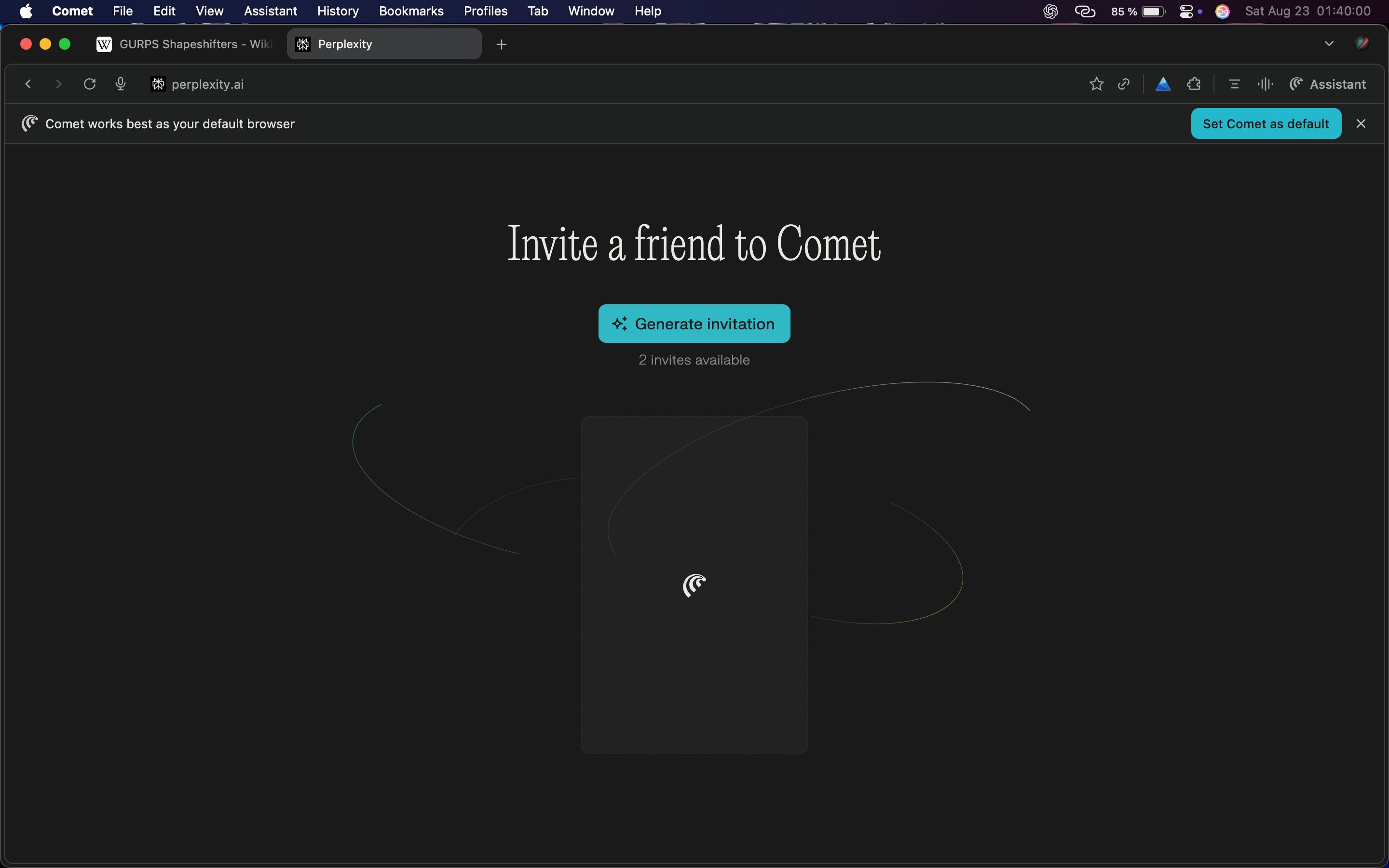Screen dimensions: 1389x868
Task: Click the Creative Cloud menu bar icon
Action: pyautogui.click(x=1085, y=11)
